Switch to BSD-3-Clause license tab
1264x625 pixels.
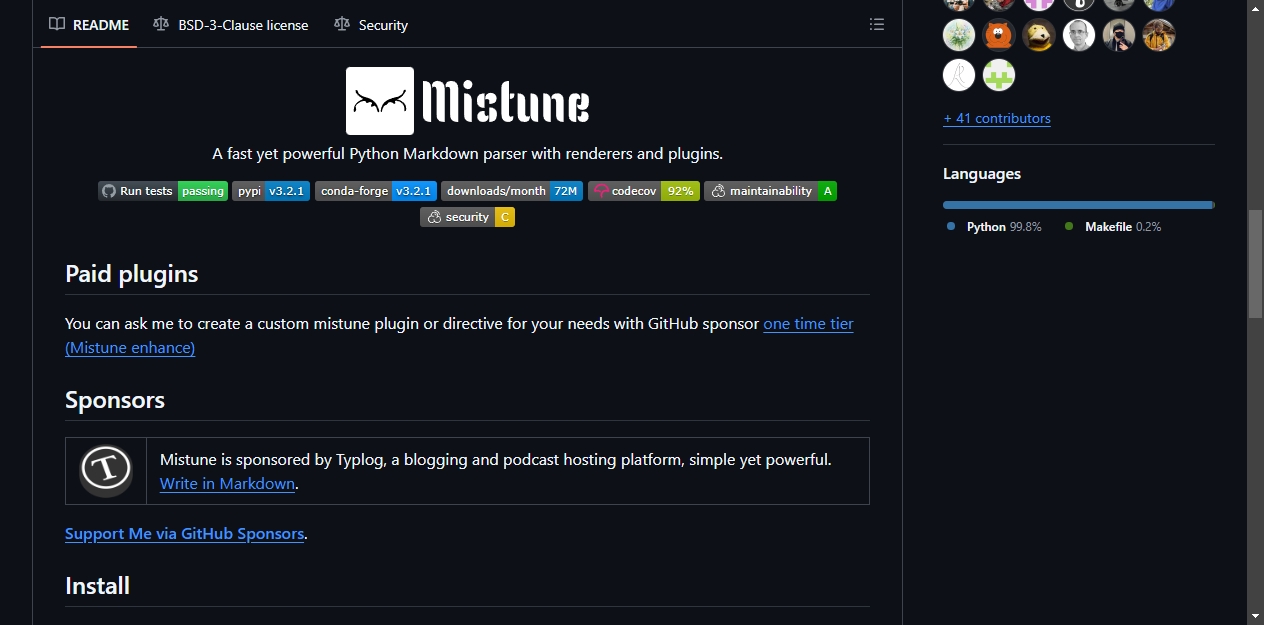coord(231,25)
